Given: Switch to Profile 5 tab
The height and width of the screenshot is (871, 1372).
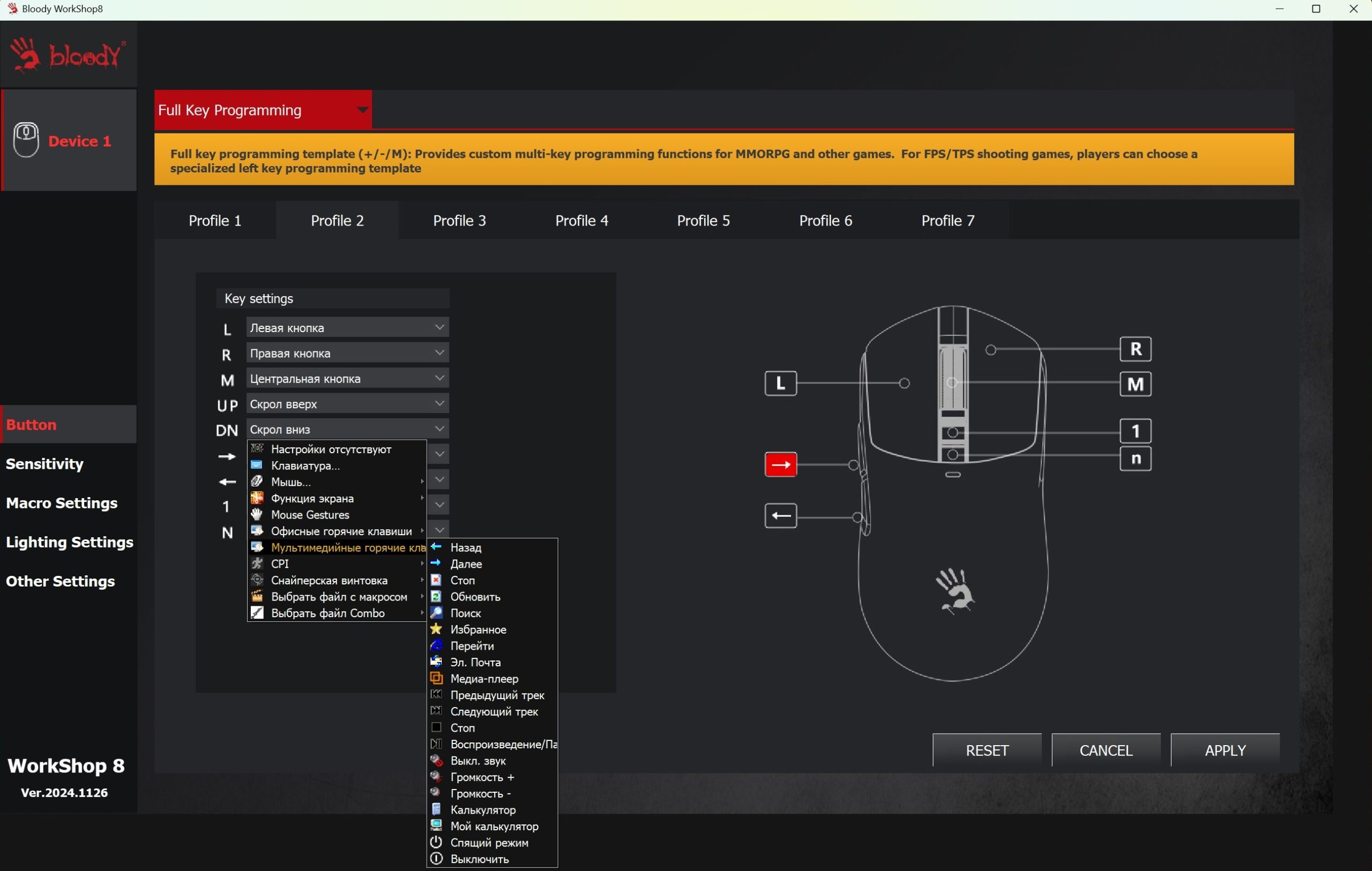Looking at the screenshot, I should pyautogui.click(x=704, y=221).
